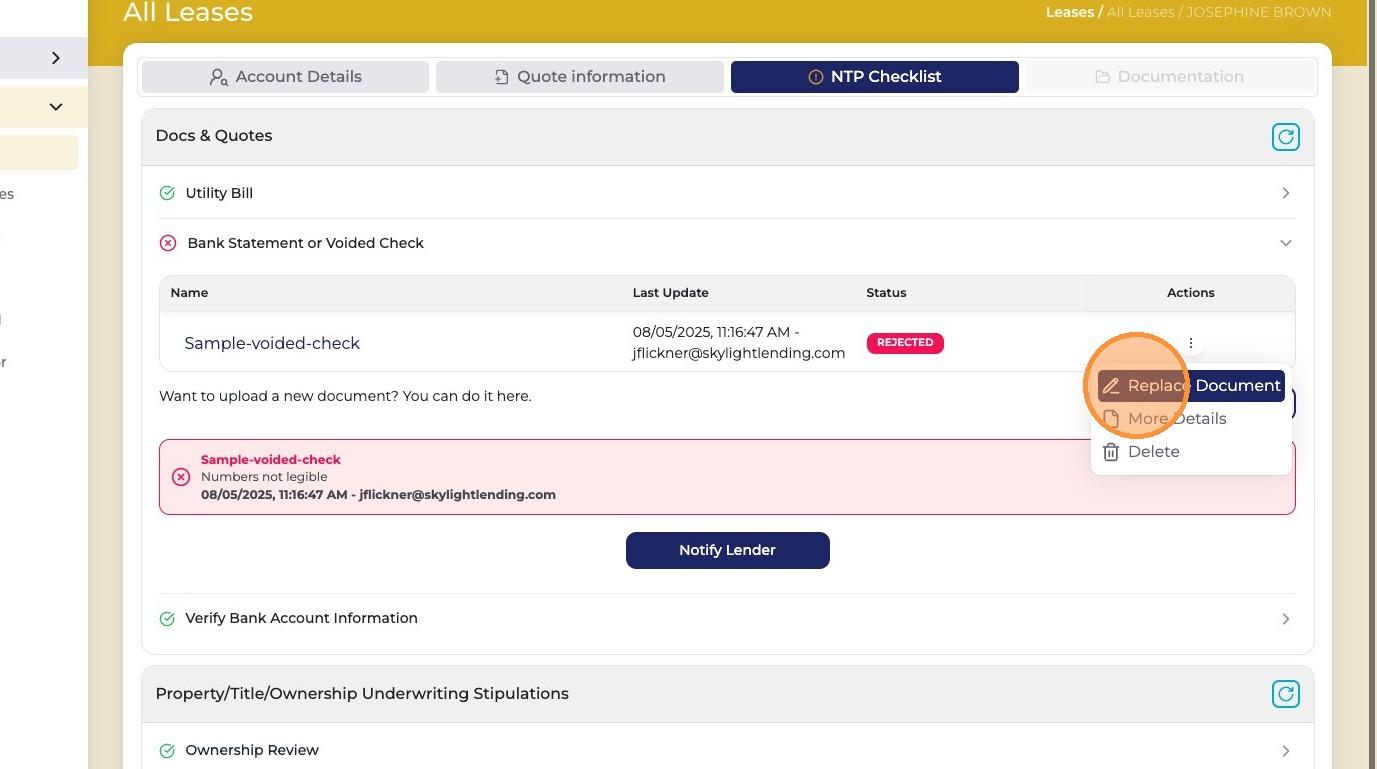Choose Replace Document from actions menu
Viewport: 1377px width, 769px height.
1190,386
